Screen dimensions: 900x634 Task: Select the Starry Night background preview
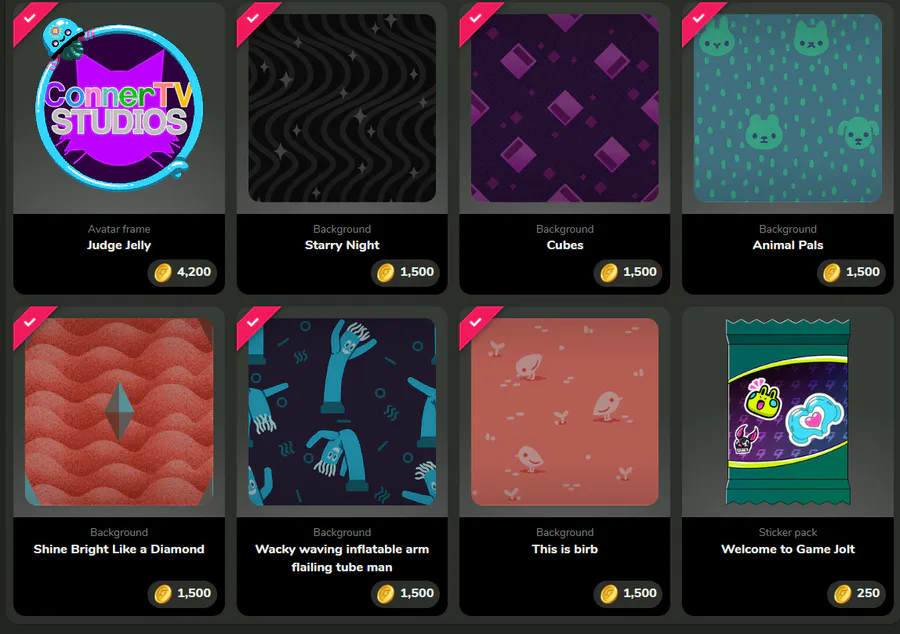click(342, 108)
